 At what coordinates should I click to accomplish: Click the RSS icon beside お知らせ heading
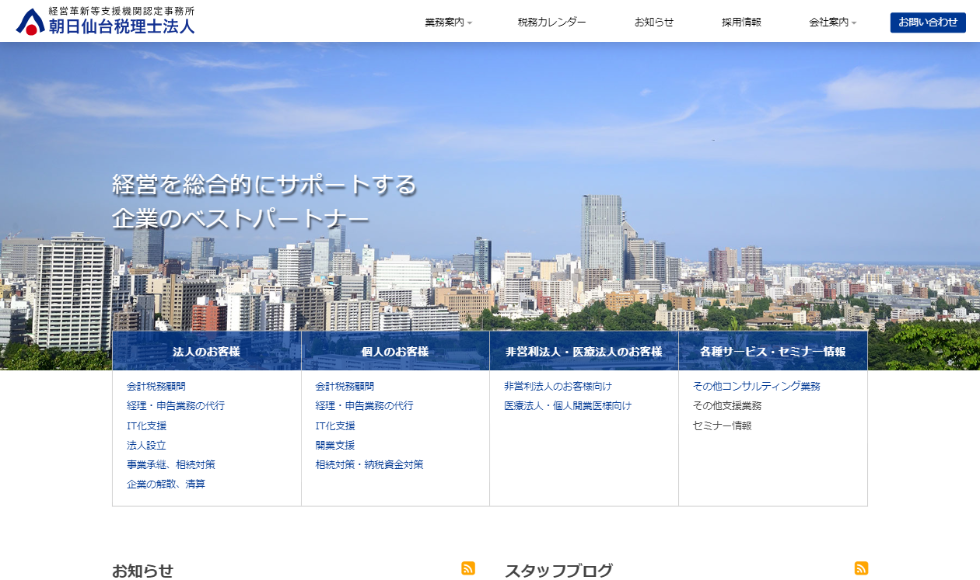468,568
